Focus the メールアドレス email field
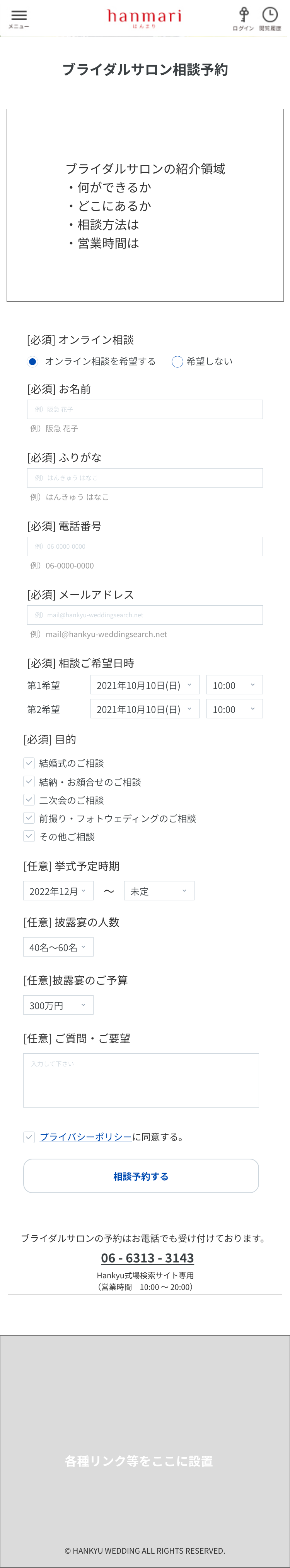The image size is (290, 1568). coord(145,615)
